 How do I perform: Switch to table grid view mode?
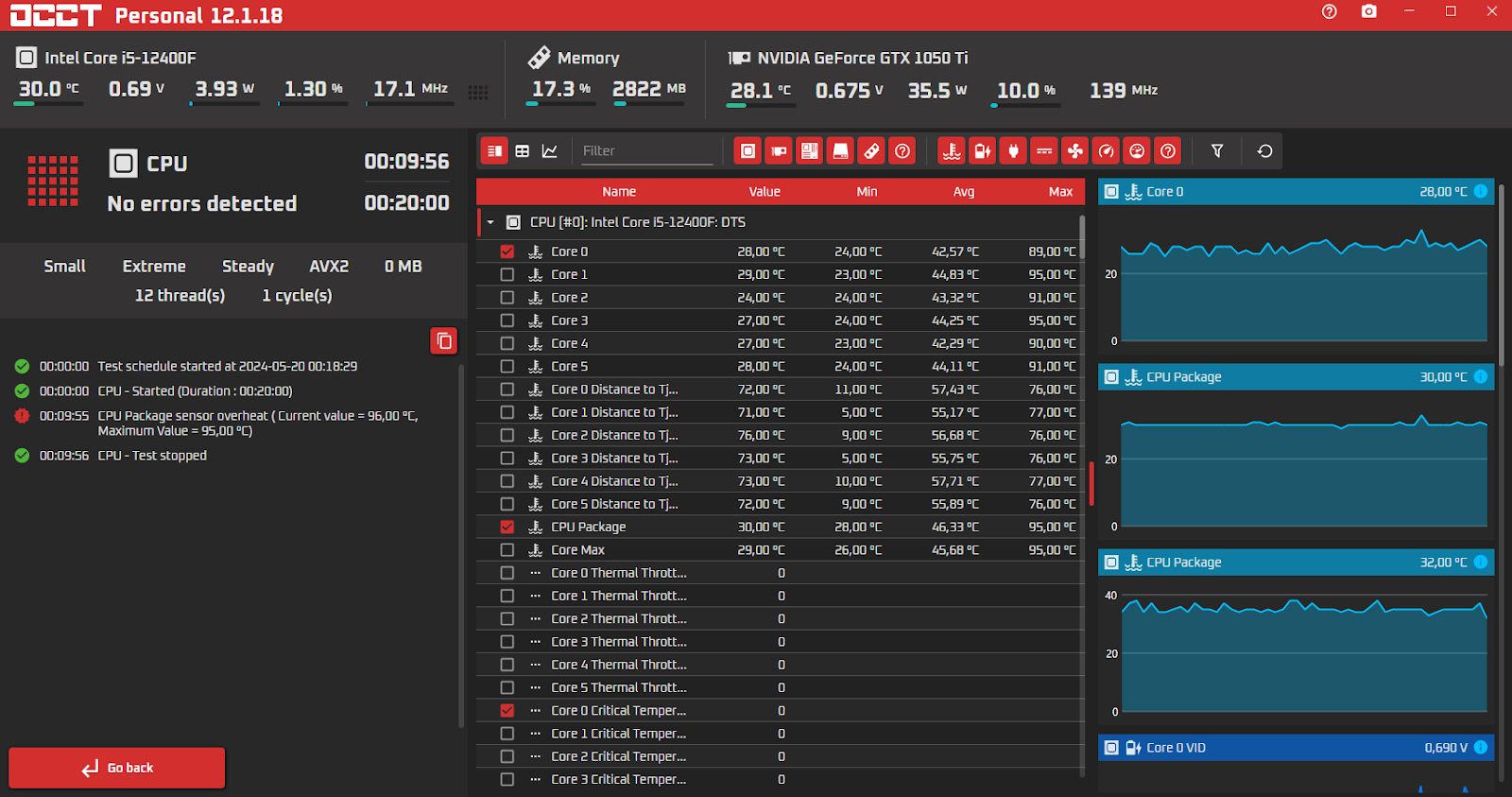pos(522,151)
